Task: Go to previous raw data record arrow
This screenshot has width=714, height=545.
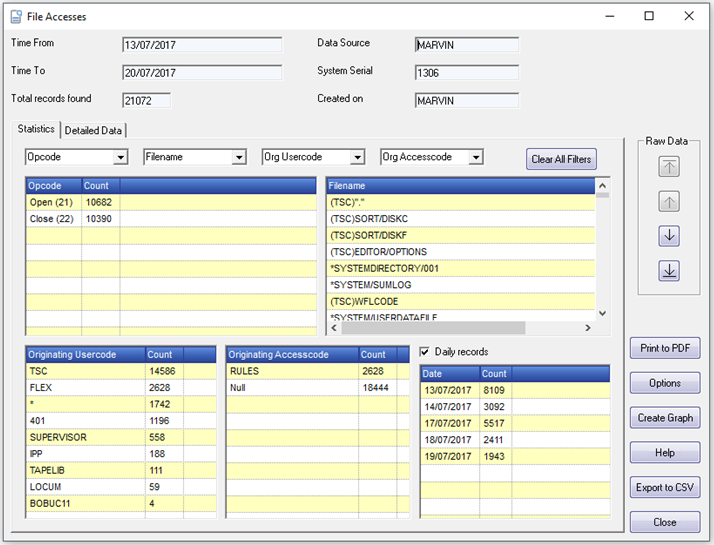Action: 669,201
